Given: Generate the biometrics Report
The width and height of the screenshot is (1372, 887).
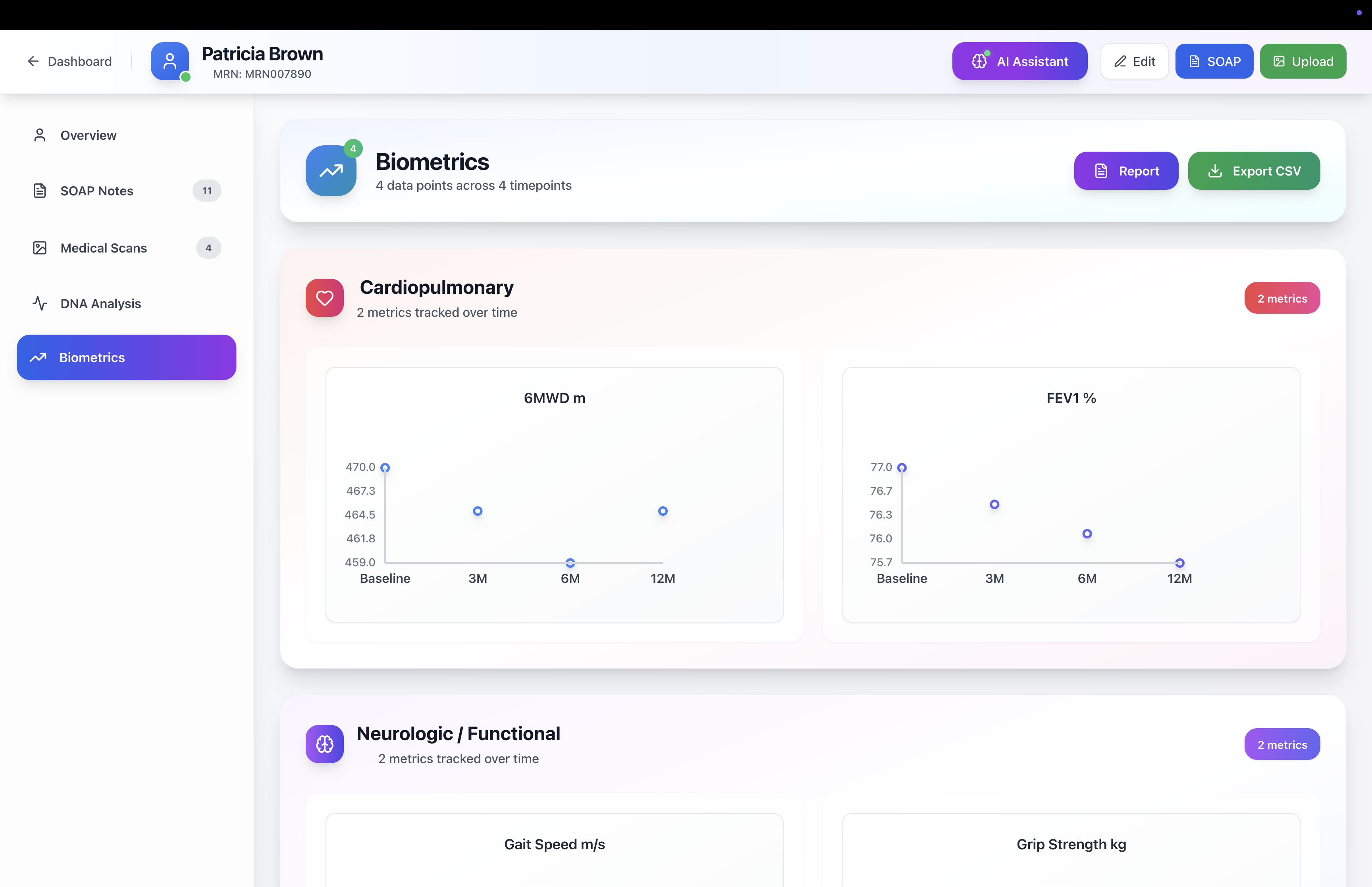Looking at the screenshot, I should coord(1125,171).
